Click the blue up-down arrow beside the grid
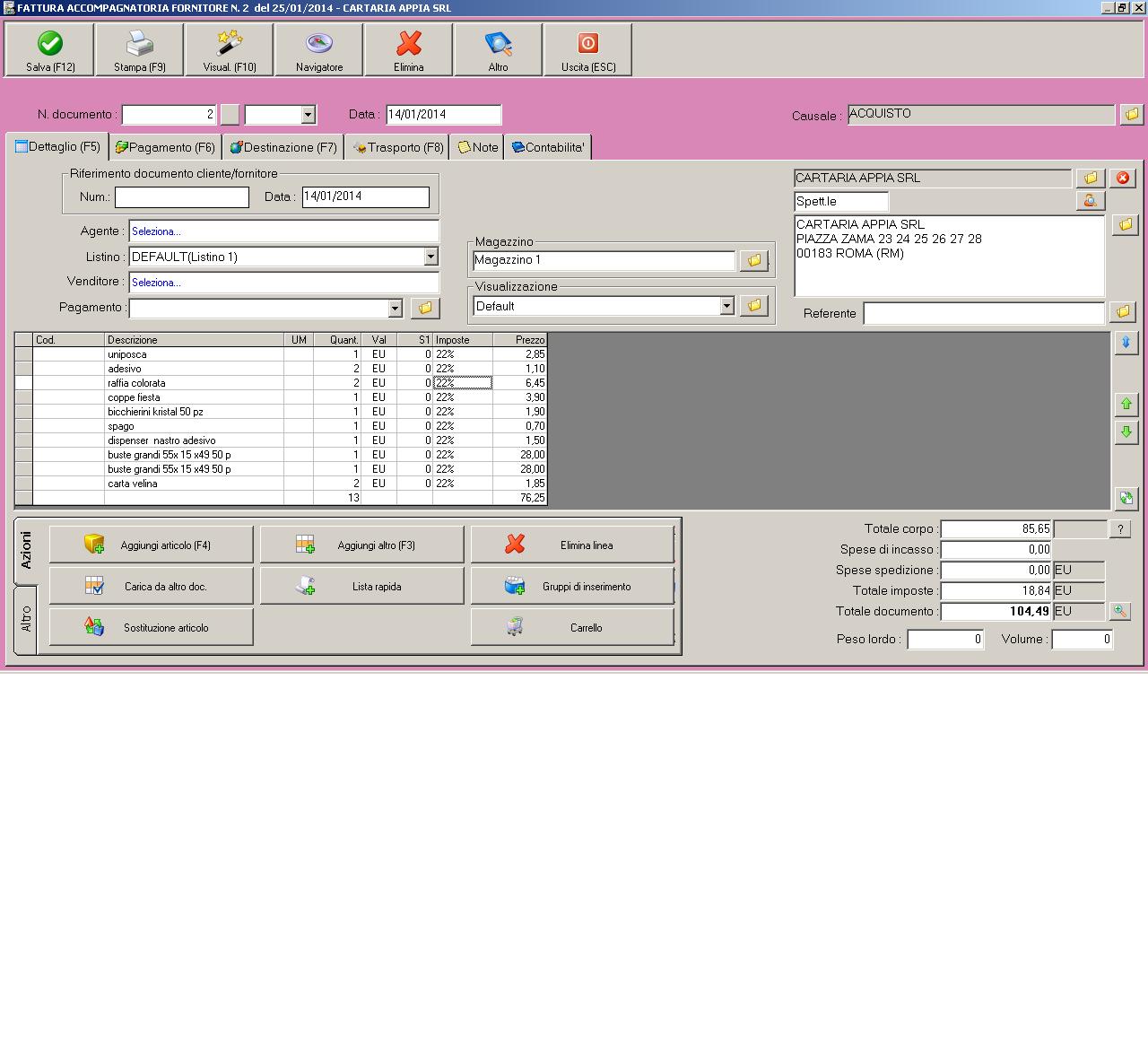 [1126, 342]
